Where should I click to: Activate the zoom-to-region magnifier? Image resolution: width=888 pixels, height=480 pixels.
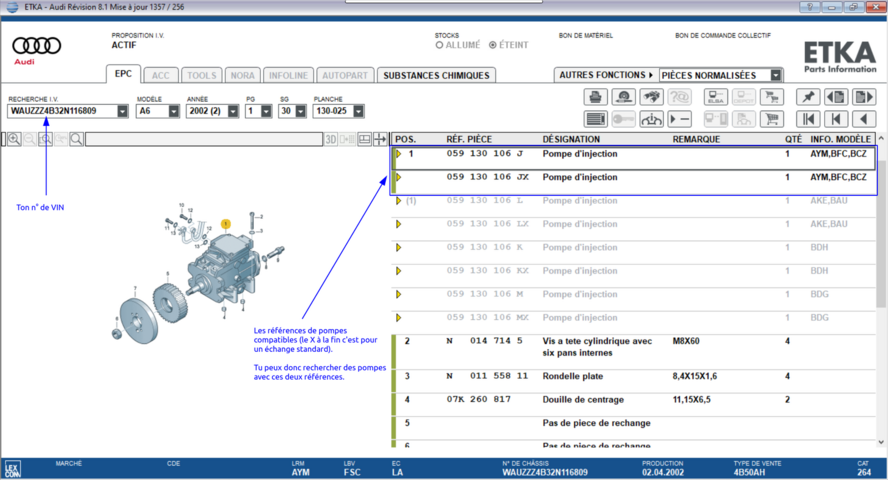45,139
